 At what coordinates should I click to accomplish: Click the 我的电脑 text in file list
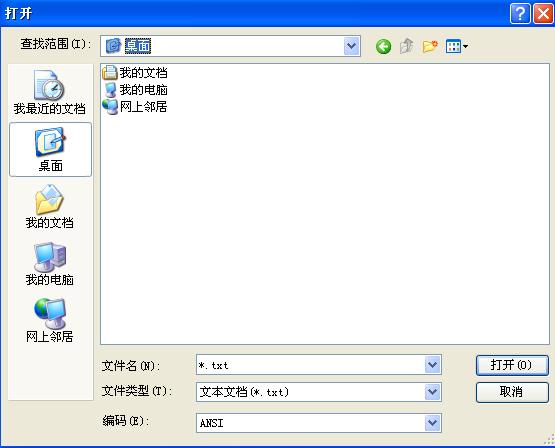143,90
